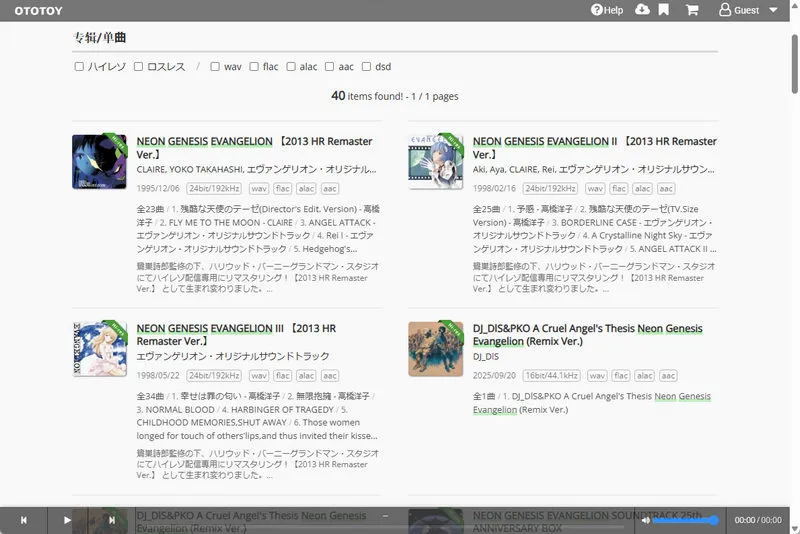Open NEON GENESIS EVANGELION 2013 HR Remaster album link

coord(255,147)
